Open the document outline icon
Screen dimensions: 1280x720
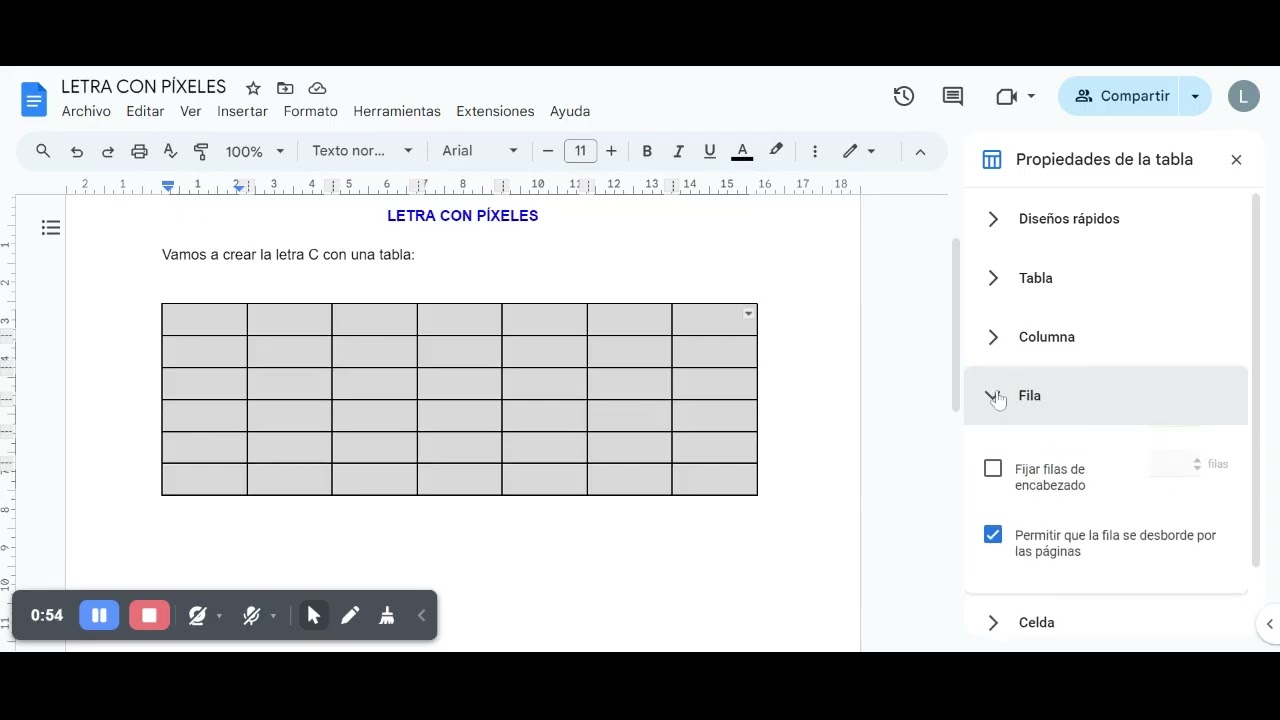coord(51,228)
